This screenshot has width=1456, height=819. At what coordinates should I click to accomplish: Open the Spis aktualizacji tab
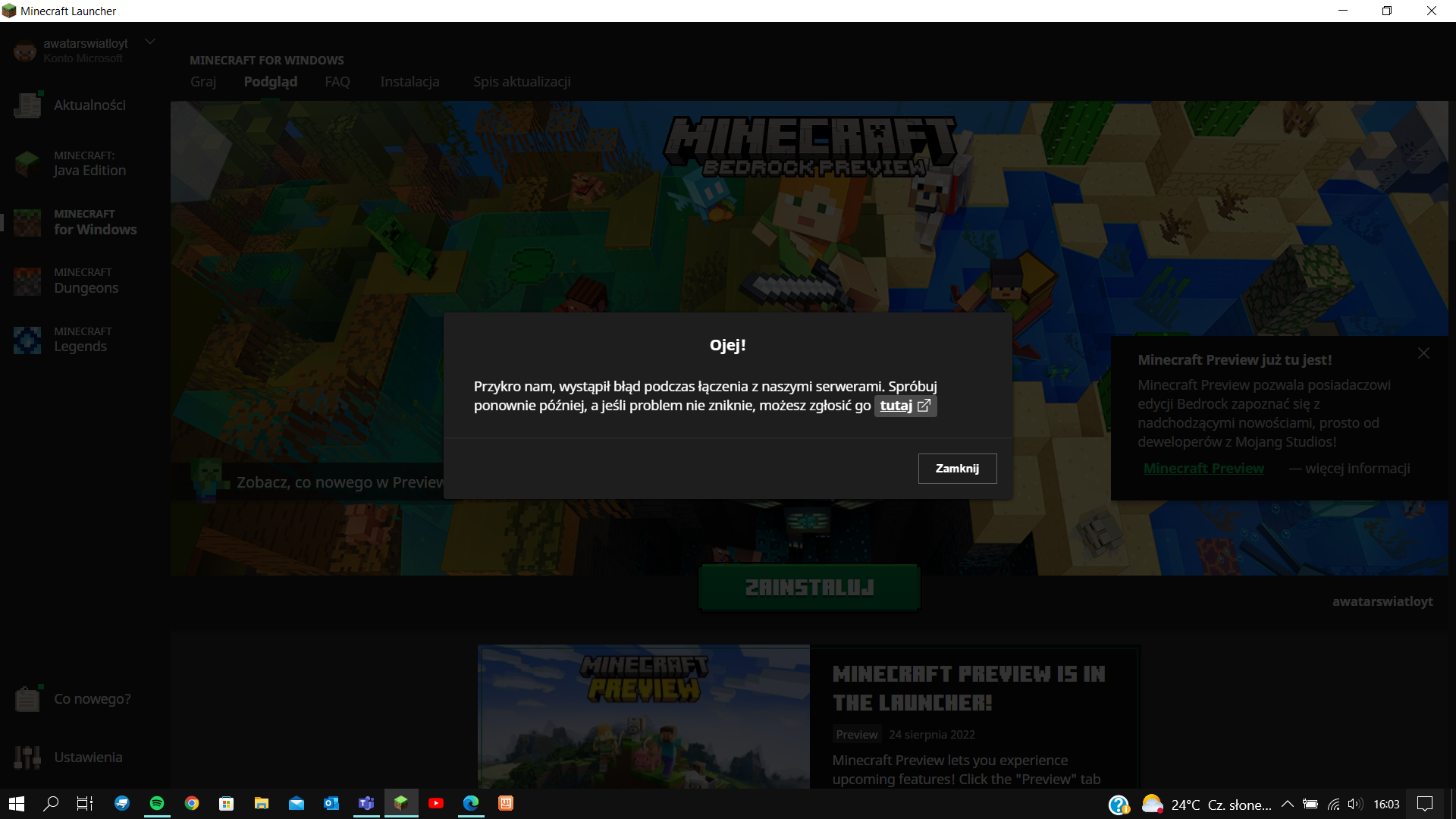click(522, 82)
